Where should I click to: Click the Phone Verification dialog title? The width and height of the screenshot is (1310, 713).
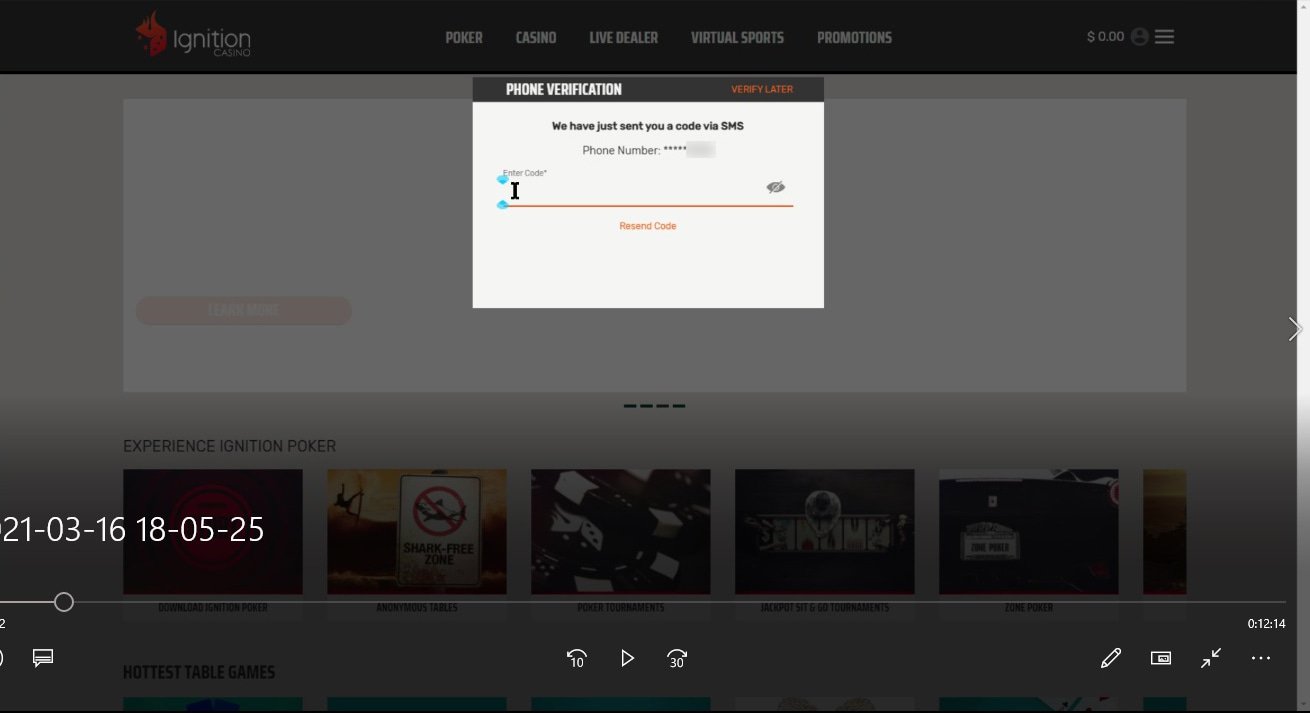(564, 89)
